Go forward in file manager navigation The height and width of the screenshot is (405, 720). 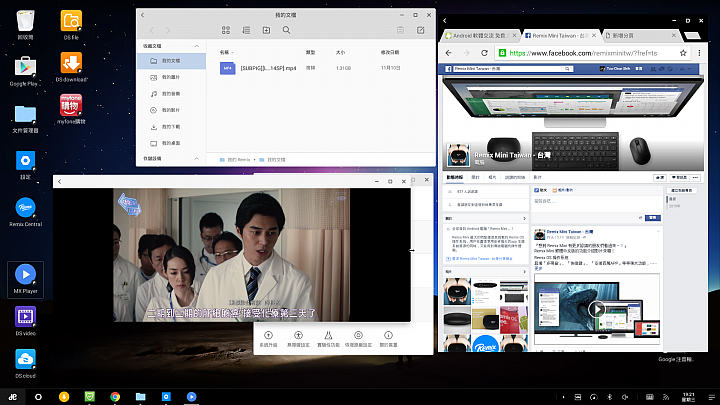[x=168, y=30]
